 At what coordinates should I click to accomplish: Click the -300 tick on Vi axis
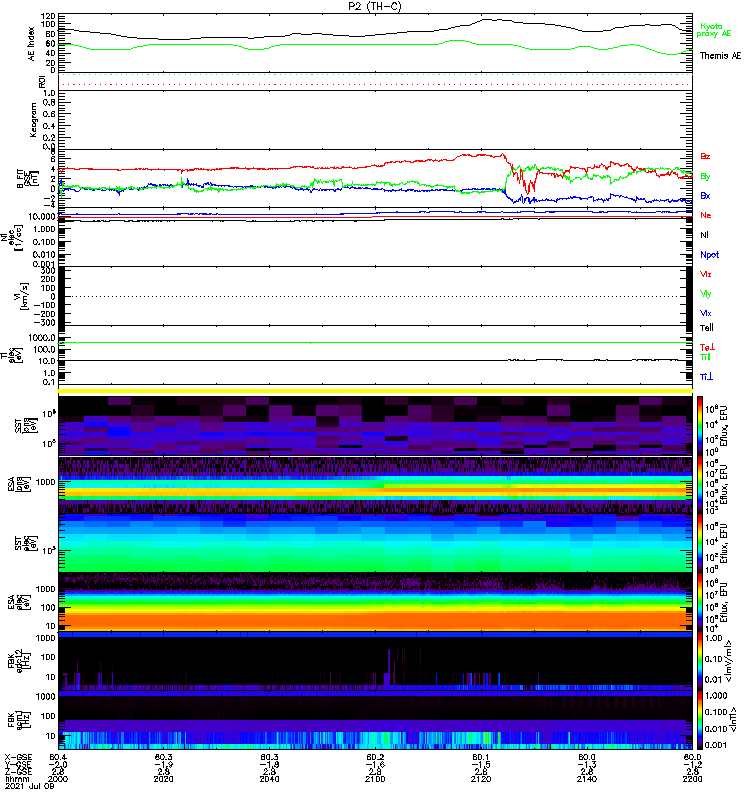click(45, 322)
